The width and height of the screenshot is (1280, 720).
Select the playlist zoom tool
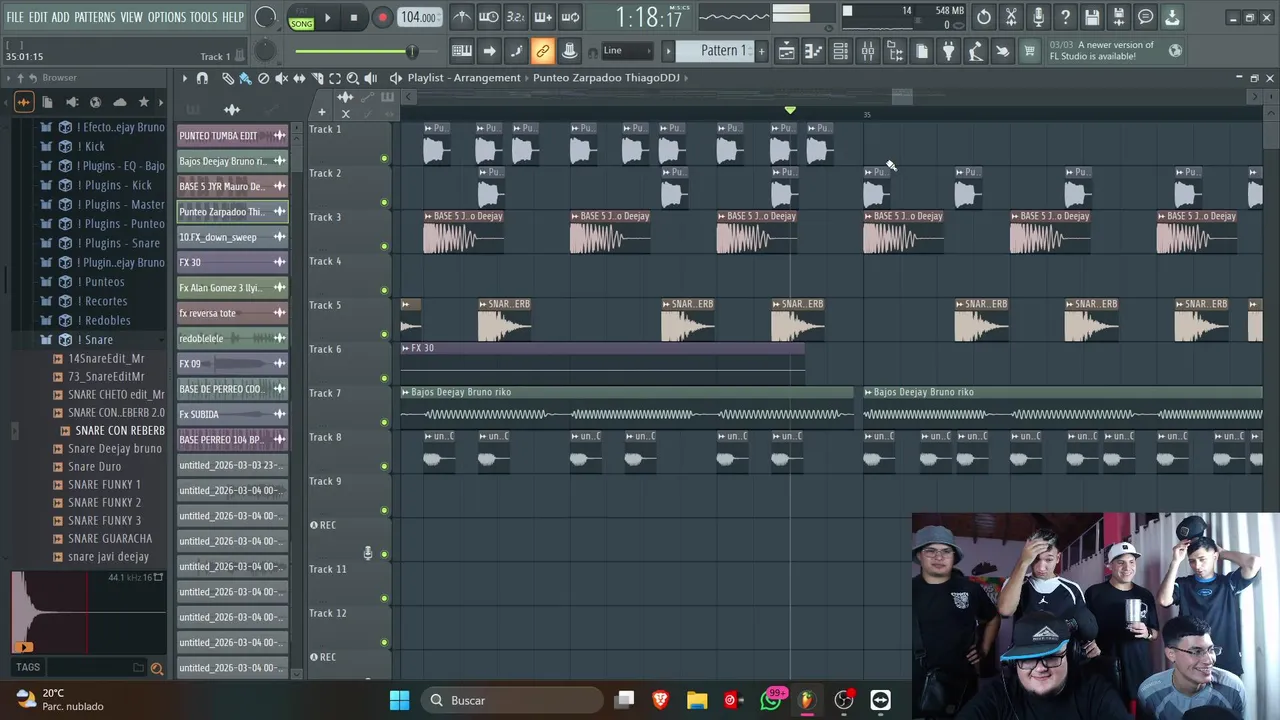pos(353,78)
